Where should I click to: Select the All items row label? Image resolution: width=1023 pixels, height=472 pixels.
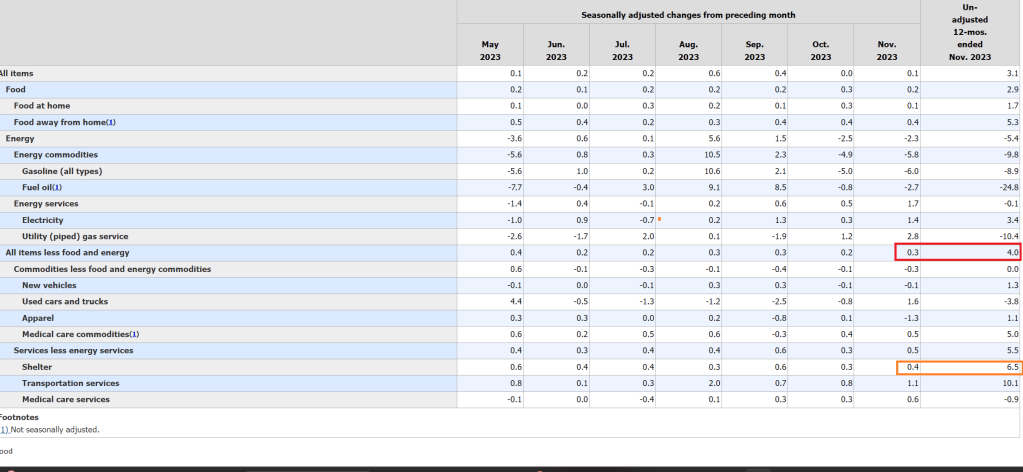point(16,73)
